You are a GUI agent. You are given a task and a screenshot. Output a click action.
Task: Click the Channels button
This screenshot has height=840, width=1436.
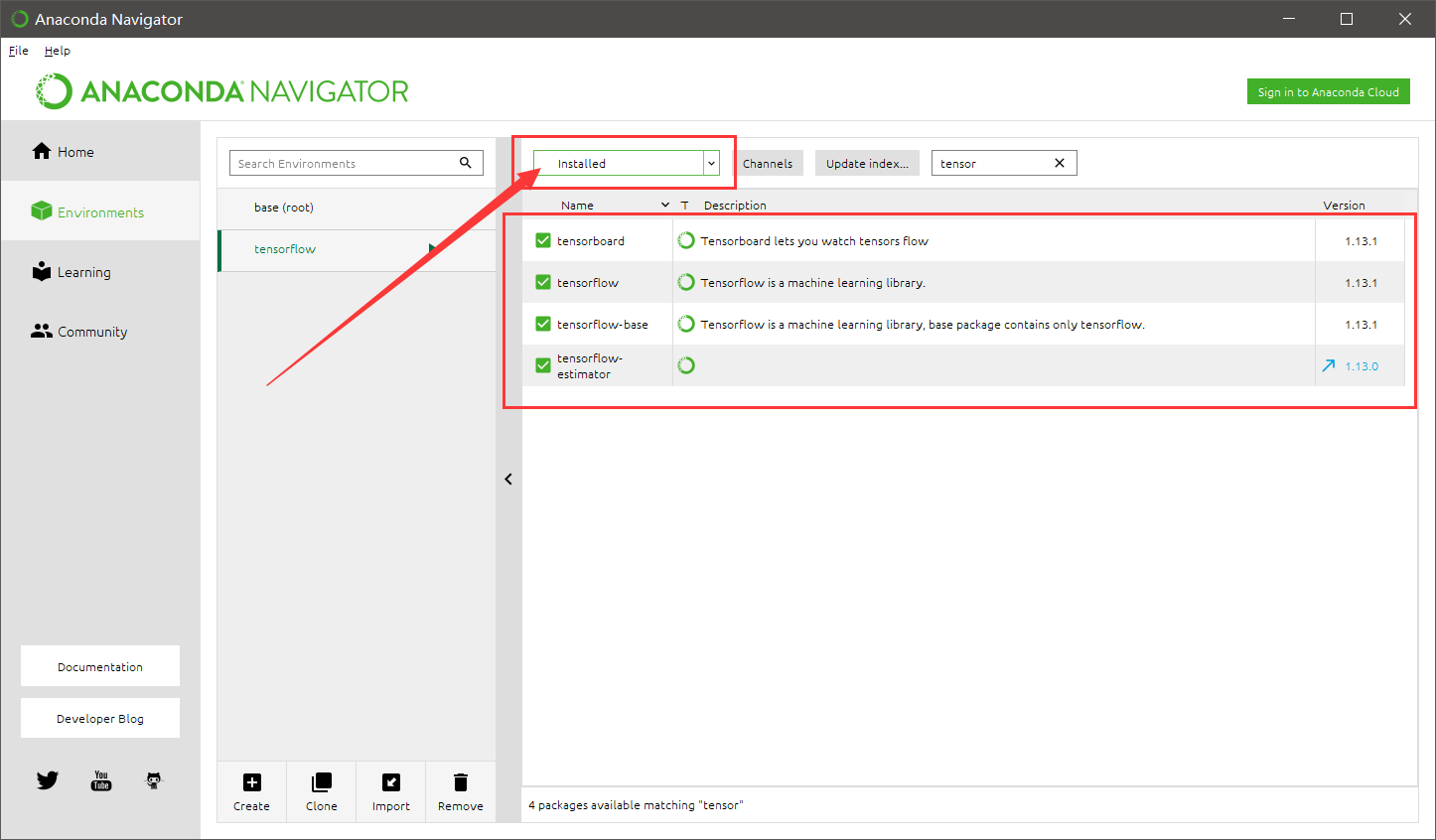[x=768, y=163]
